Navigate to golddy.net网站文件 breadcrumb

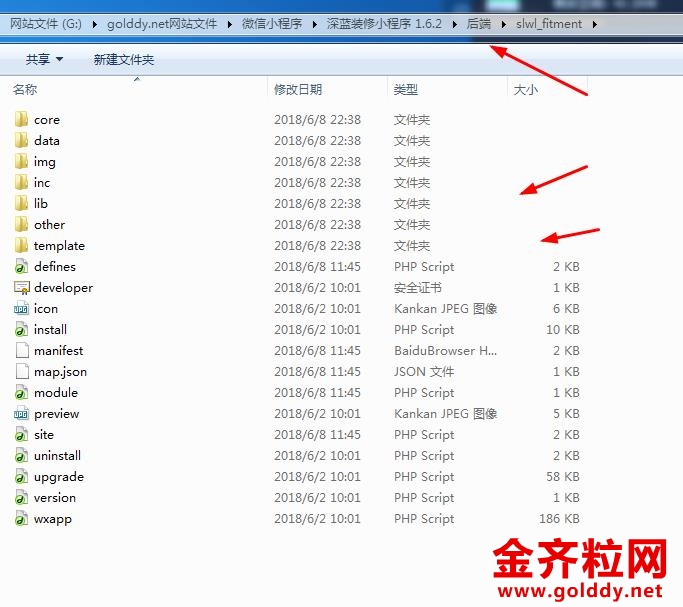(162, 24)
